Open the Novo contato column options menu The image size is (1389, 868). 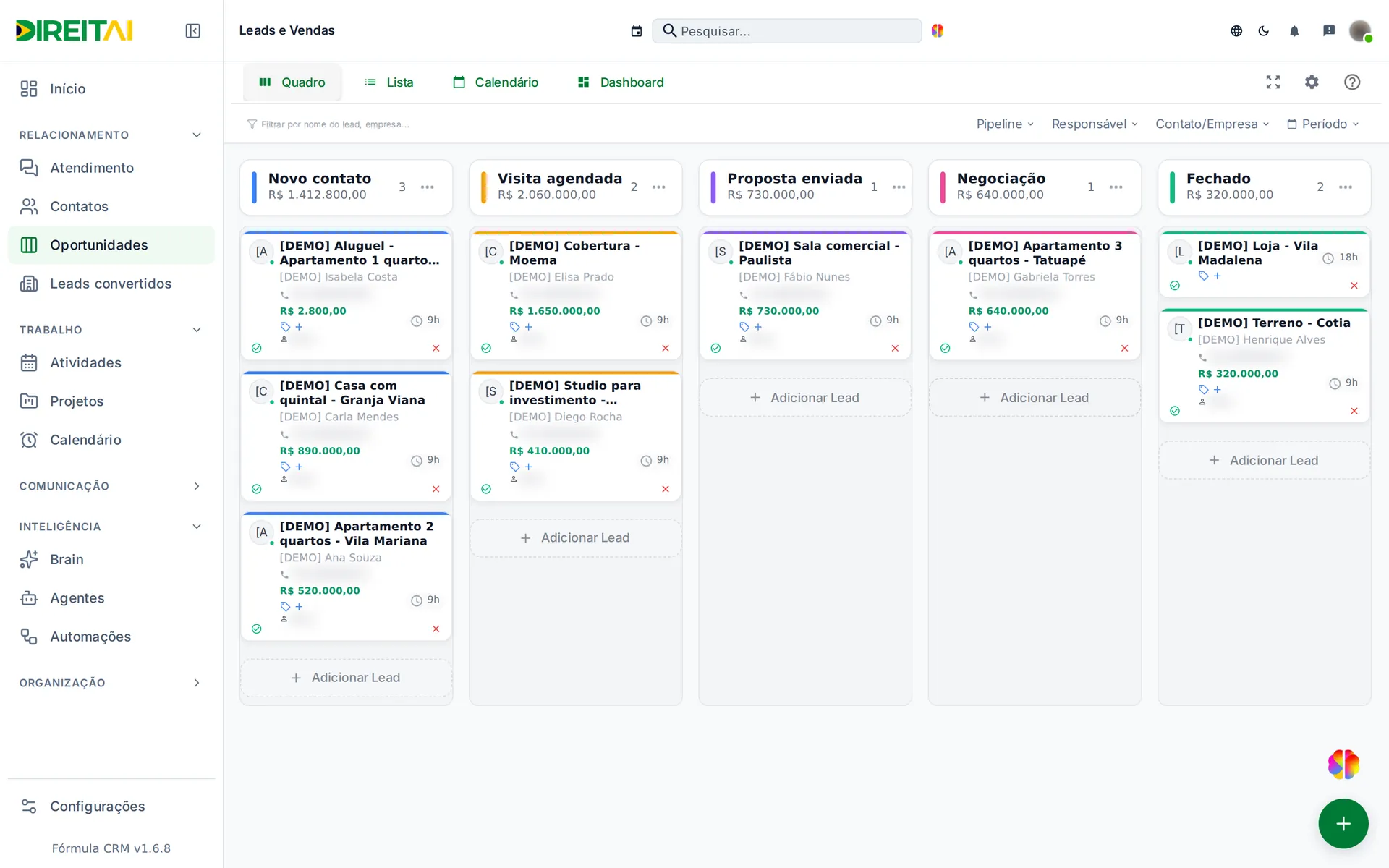point(428,187)
